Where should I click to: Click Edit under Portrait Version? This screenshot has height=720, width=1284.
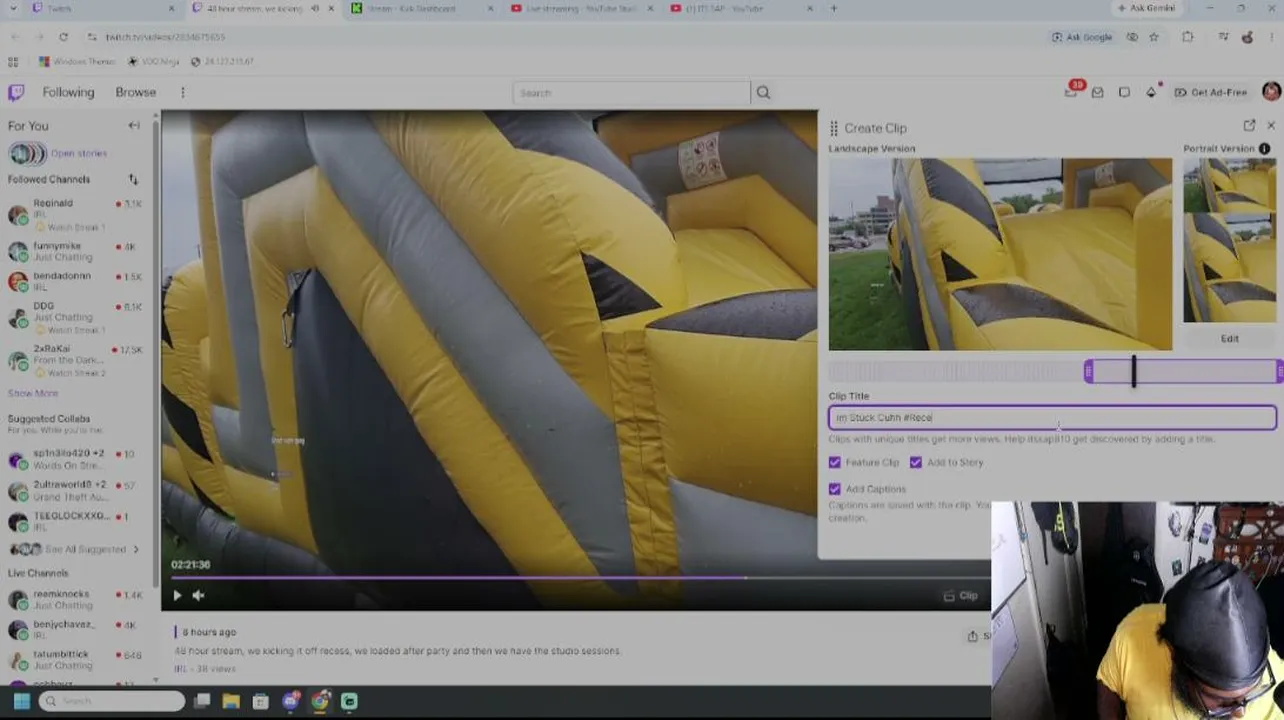(1229, 338)
